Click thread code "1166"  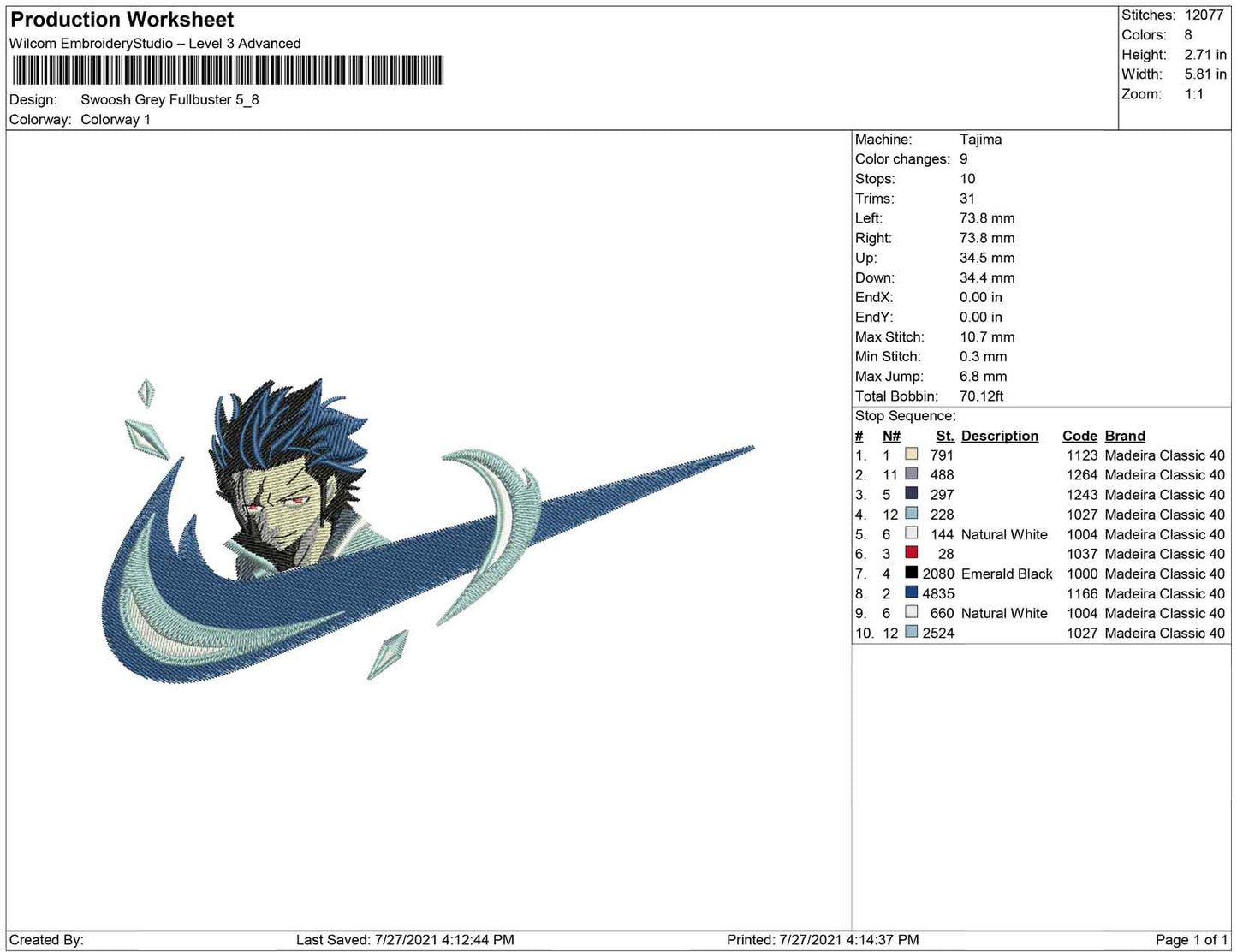pyautogui.click(x=1082, y=593)
